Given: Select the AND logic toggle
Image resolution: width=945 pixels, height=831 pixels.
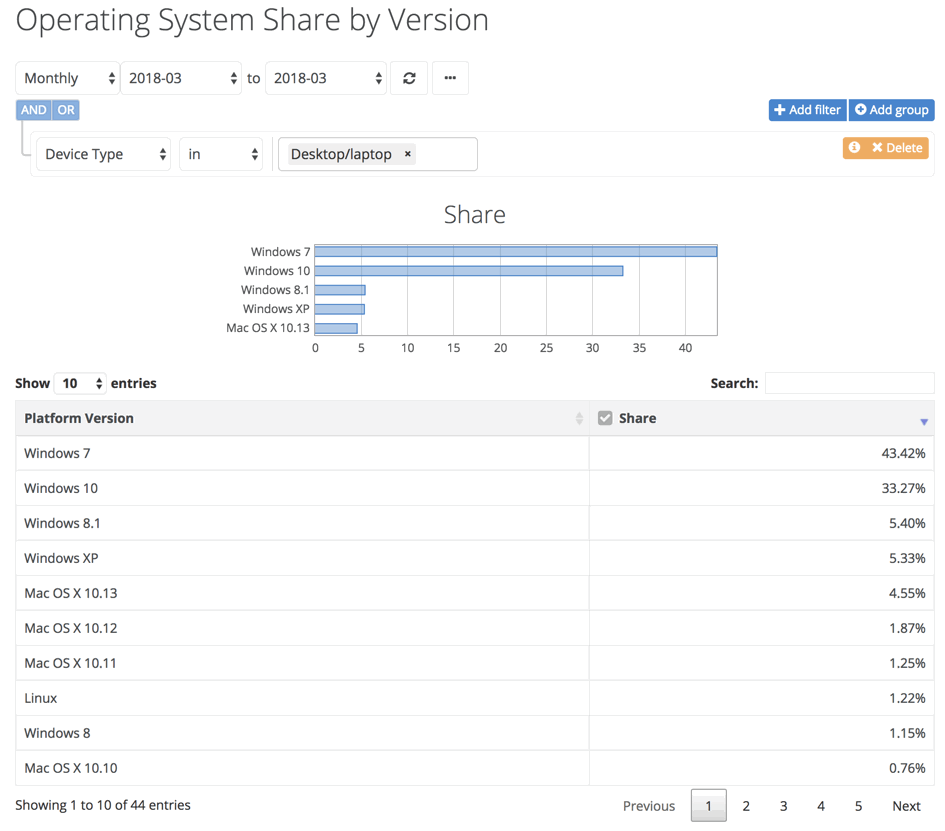Looking at the screenshot, I should pos(33,110).
